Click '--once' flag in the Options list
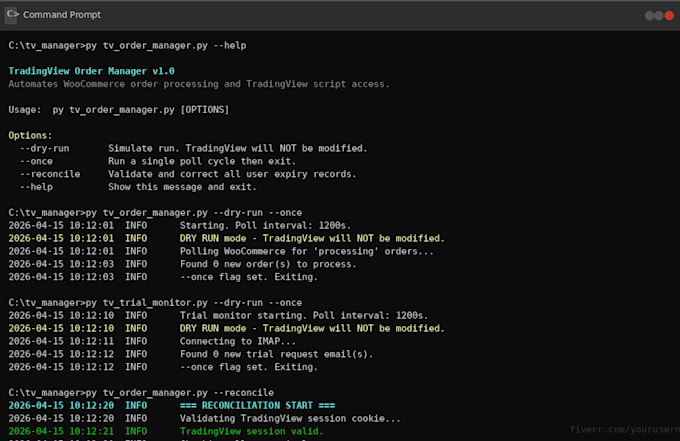 (36, 161)
